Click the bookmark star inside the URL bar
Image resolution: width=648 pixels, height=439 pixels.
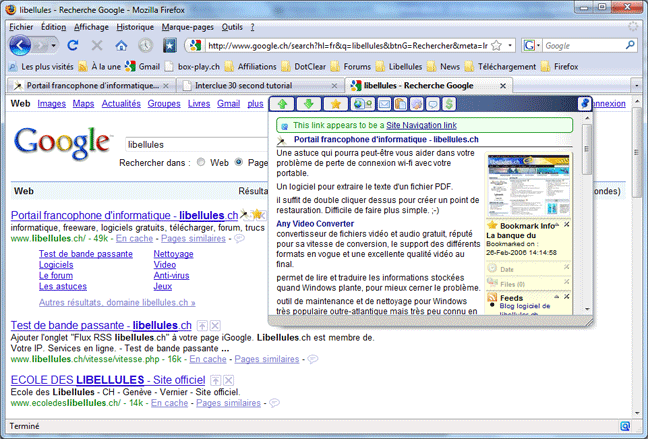(496, 45)
